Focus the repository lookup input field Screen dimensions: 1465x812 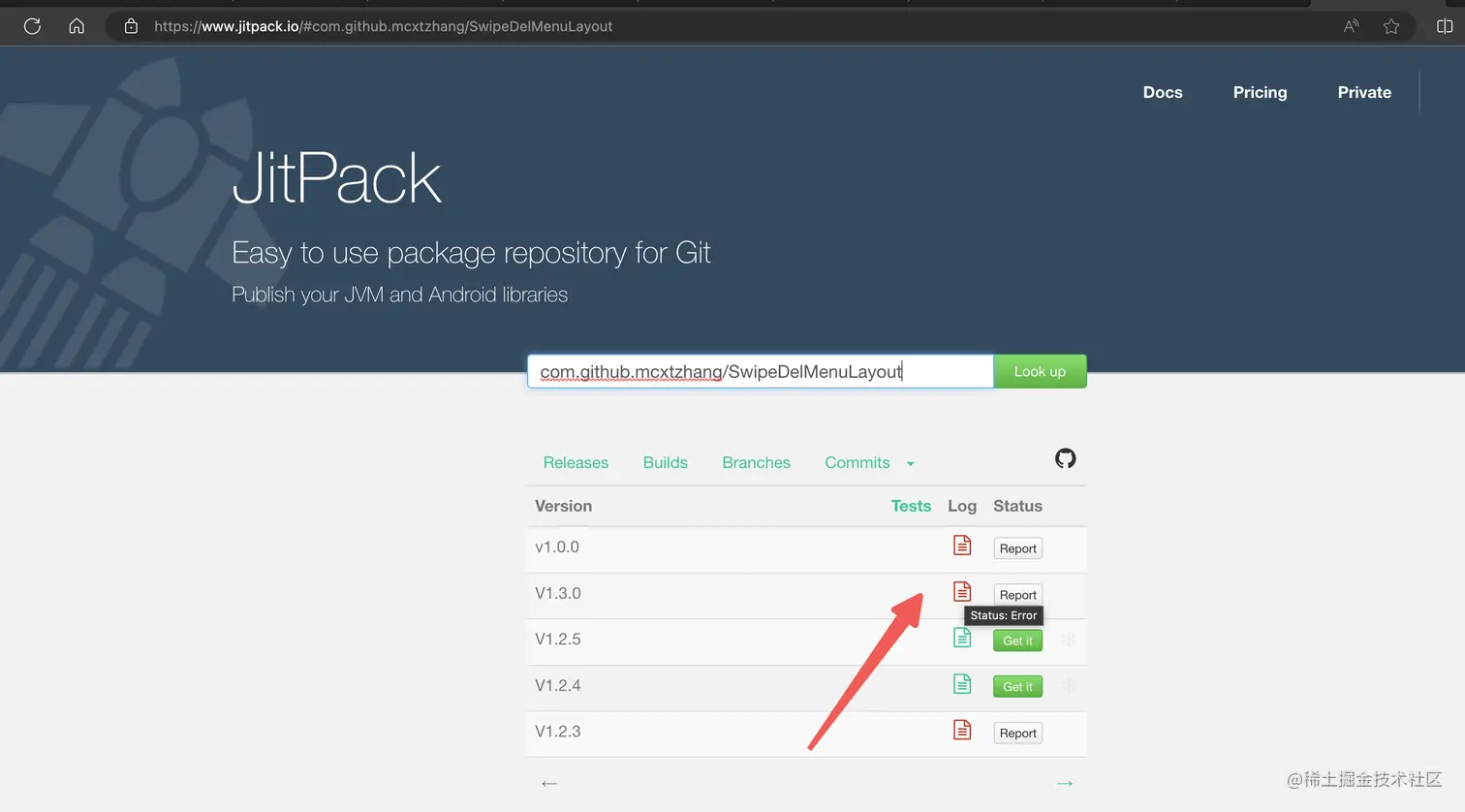(761, 371)
